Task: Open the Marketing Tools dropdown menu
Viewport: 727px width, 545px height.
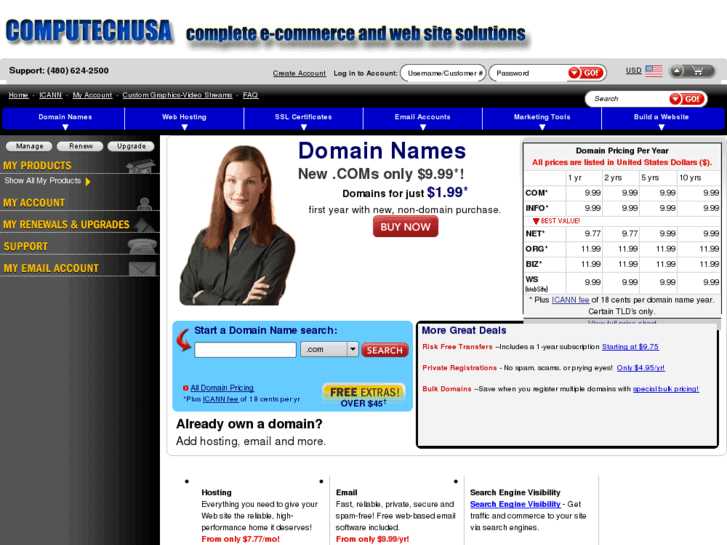Action: click(x=542, y=119)
